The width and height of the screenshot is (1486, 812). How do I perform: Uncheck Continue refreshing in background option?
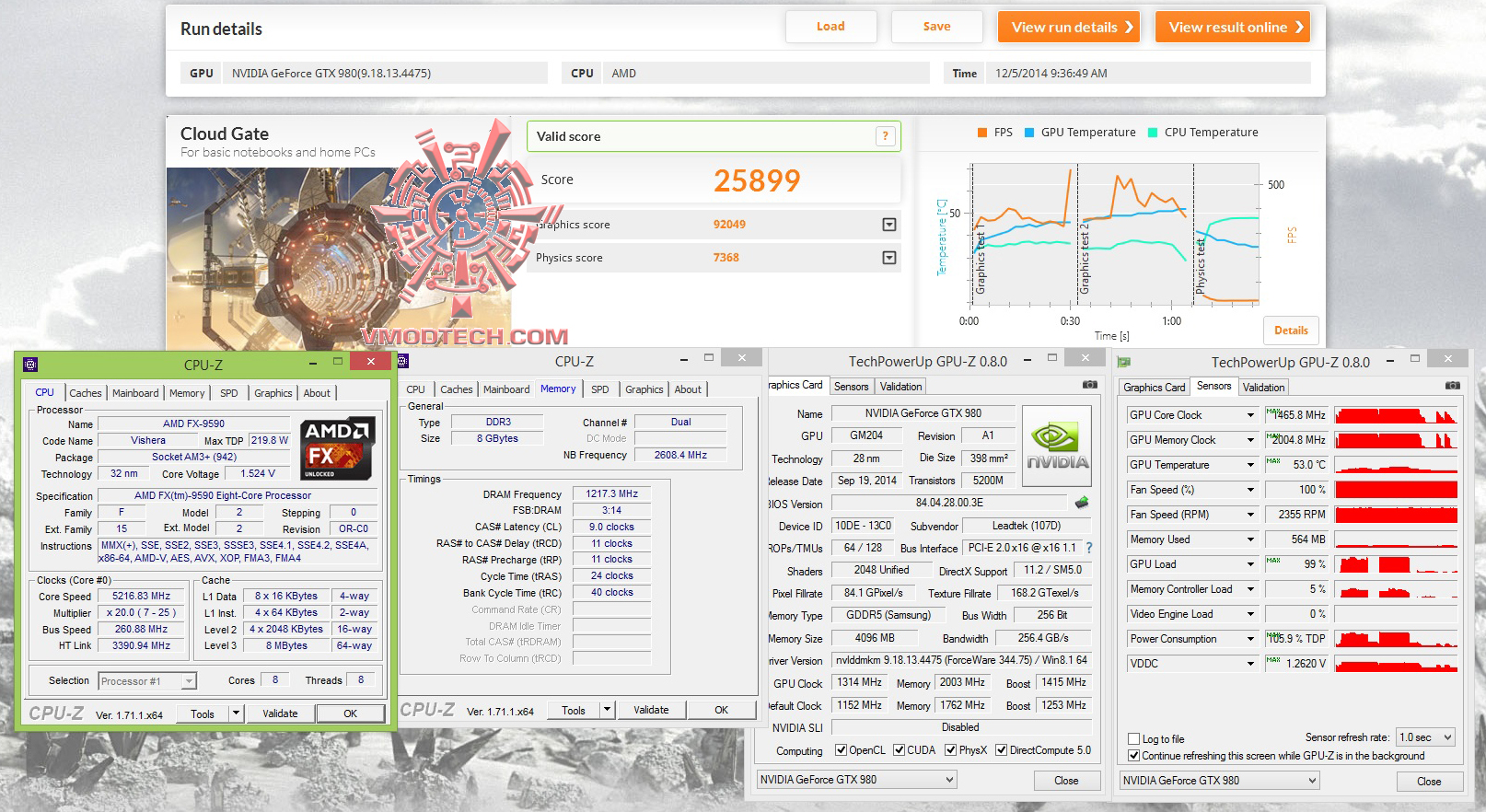[x=1134, y=756]
